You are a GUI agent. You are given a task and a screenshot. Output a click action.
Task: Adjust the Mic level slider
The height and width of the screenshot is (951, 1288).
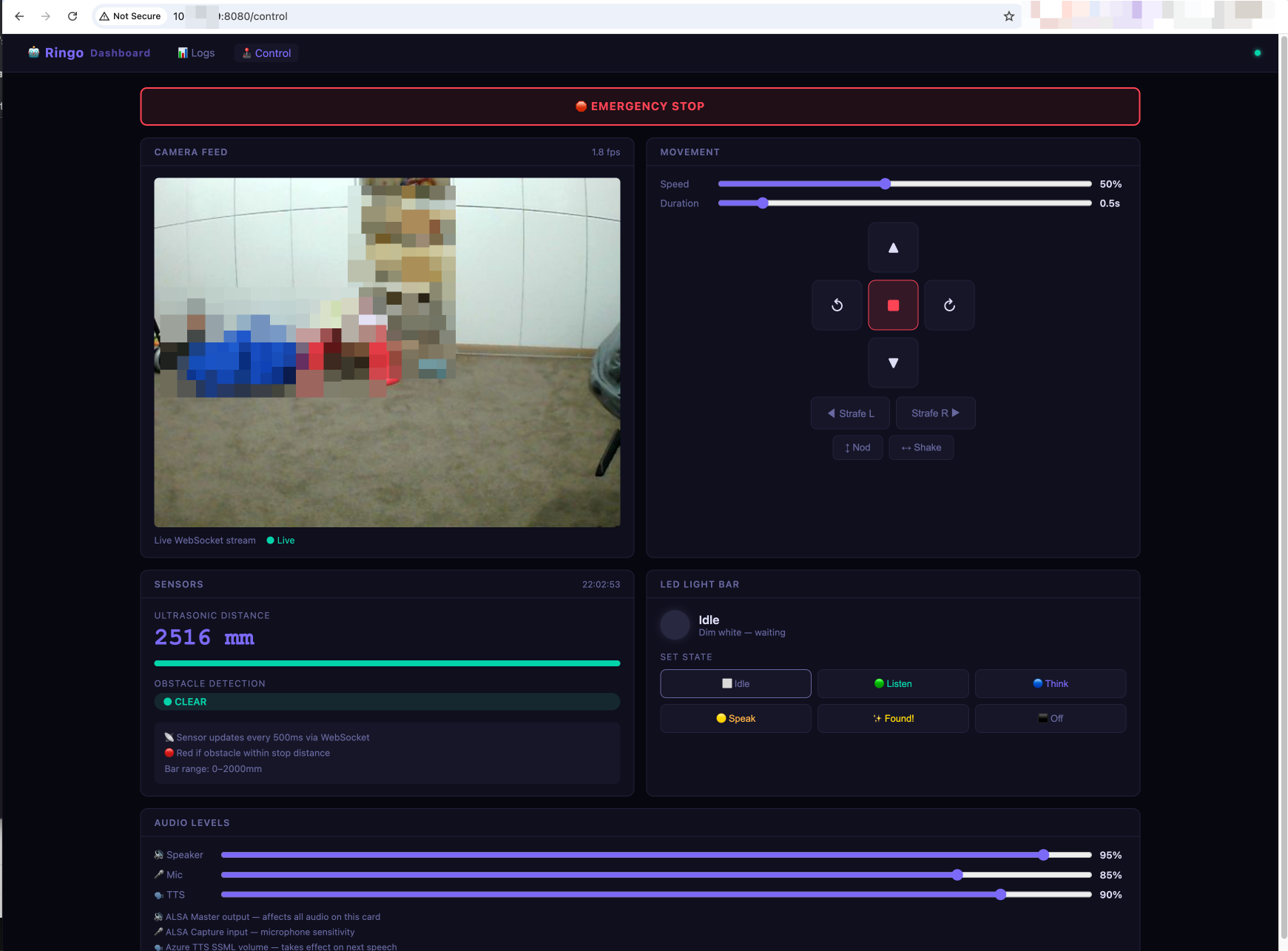(656, 875)
